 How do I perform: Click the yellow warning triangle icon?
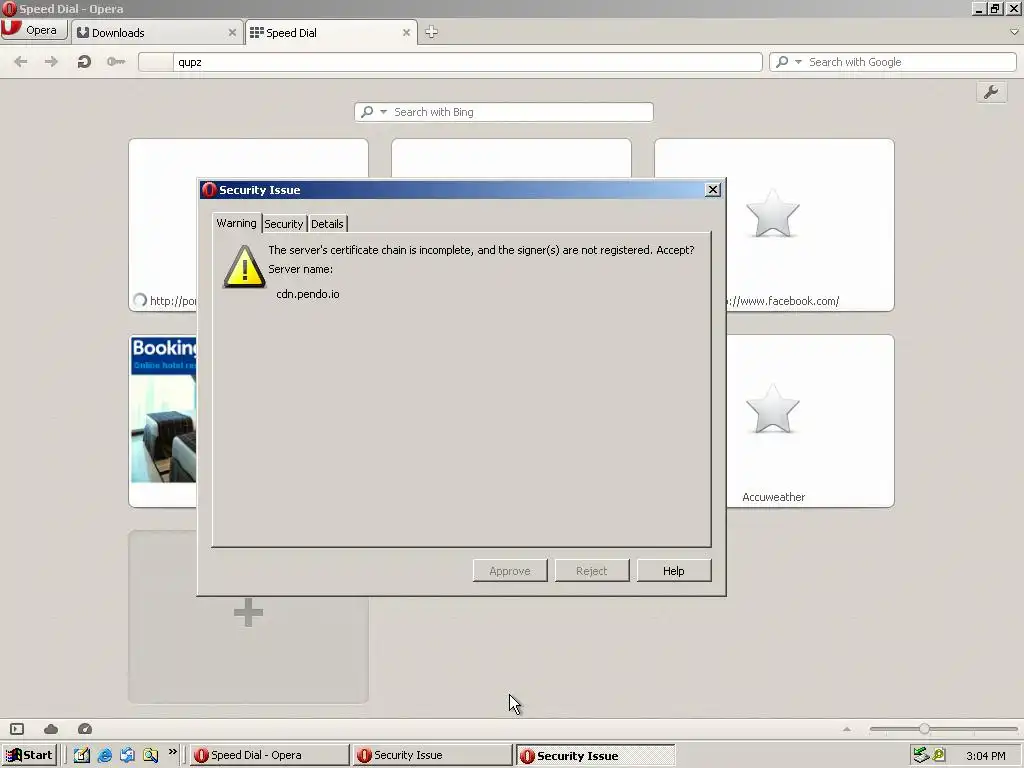244,267
